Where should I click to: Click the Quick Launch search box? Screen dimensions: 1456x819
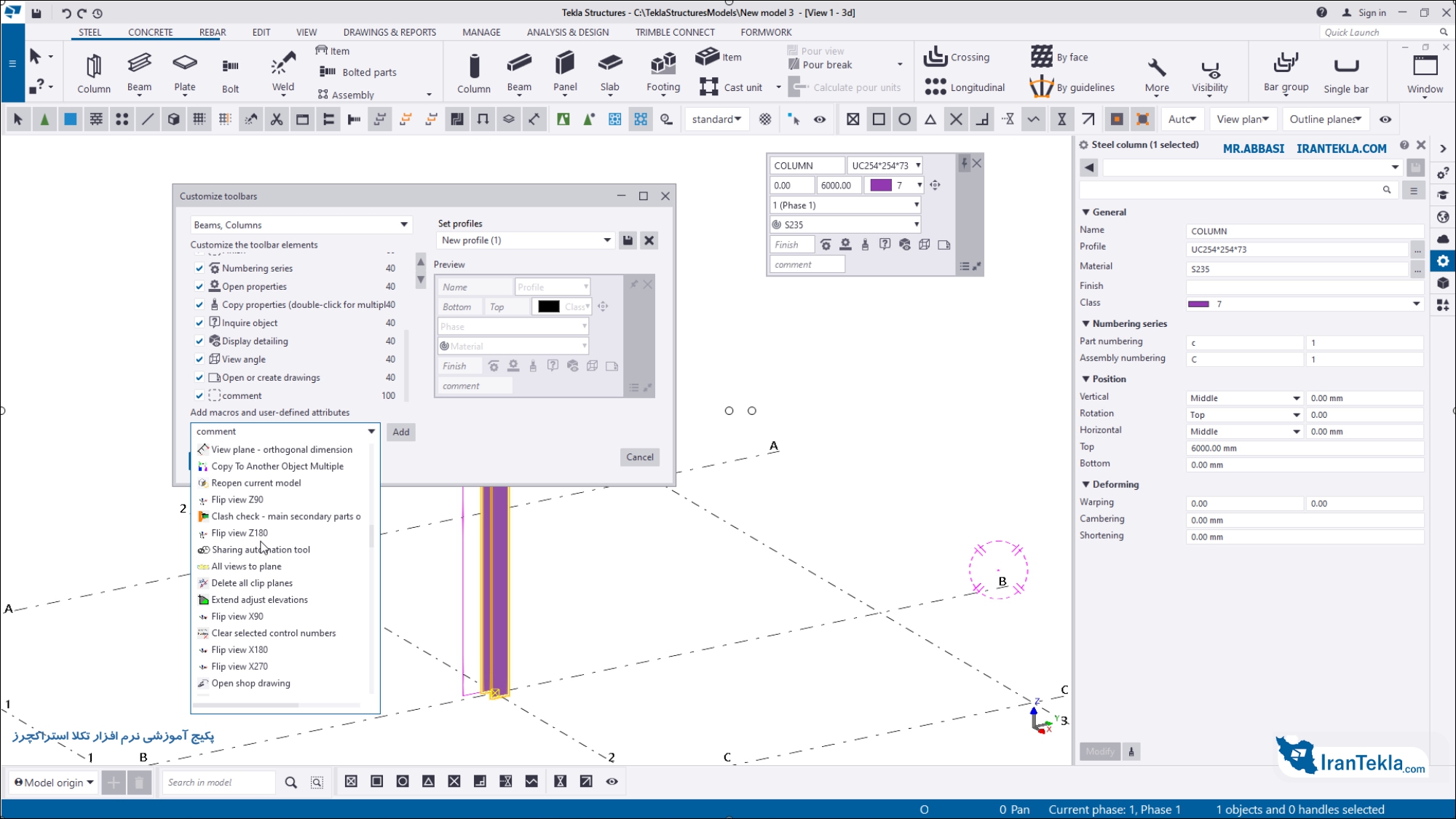click(1385, 32)
